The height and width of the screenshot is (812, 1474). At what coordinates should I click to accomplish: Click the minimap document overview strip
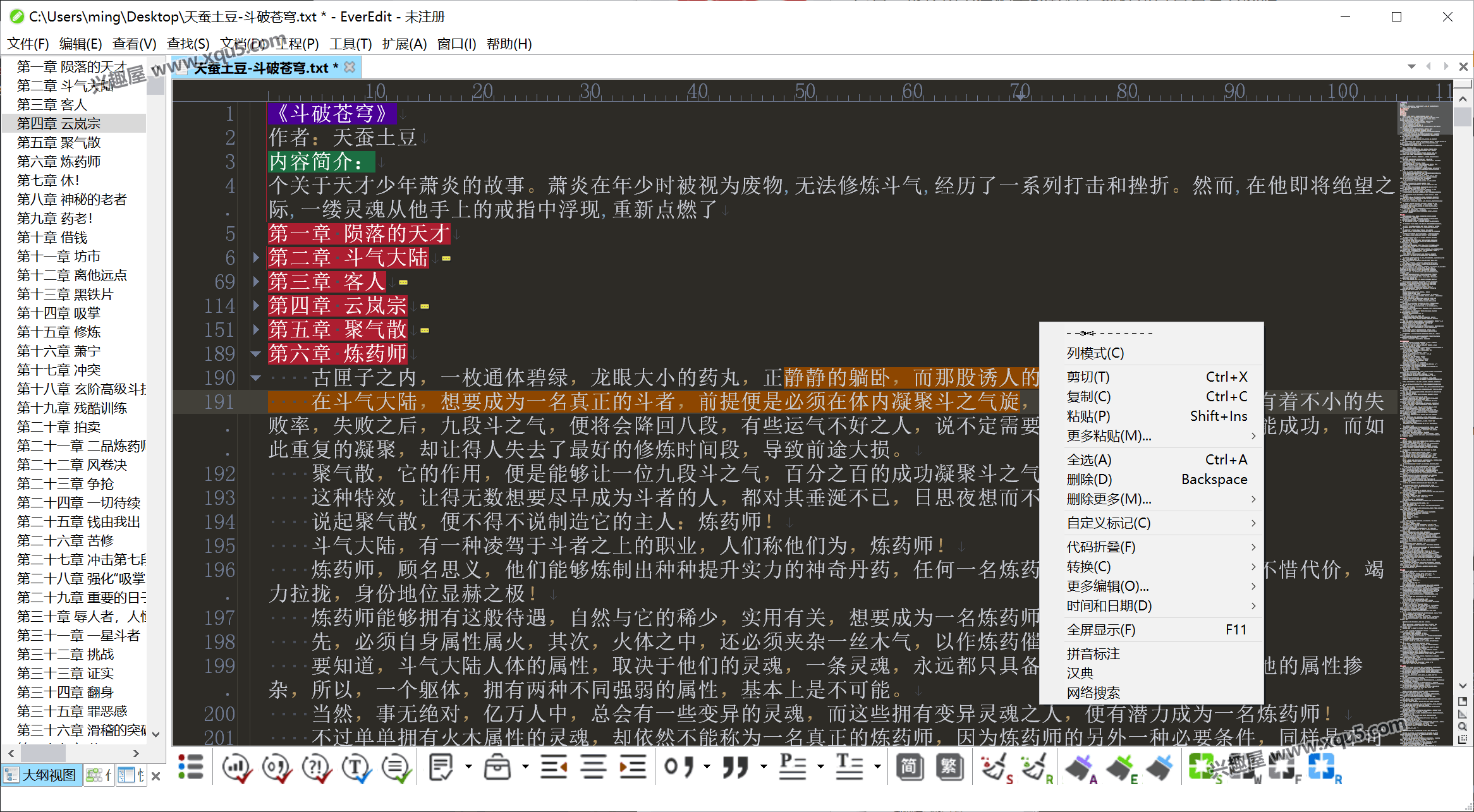pyautogui.click(x=1425, y=423)
